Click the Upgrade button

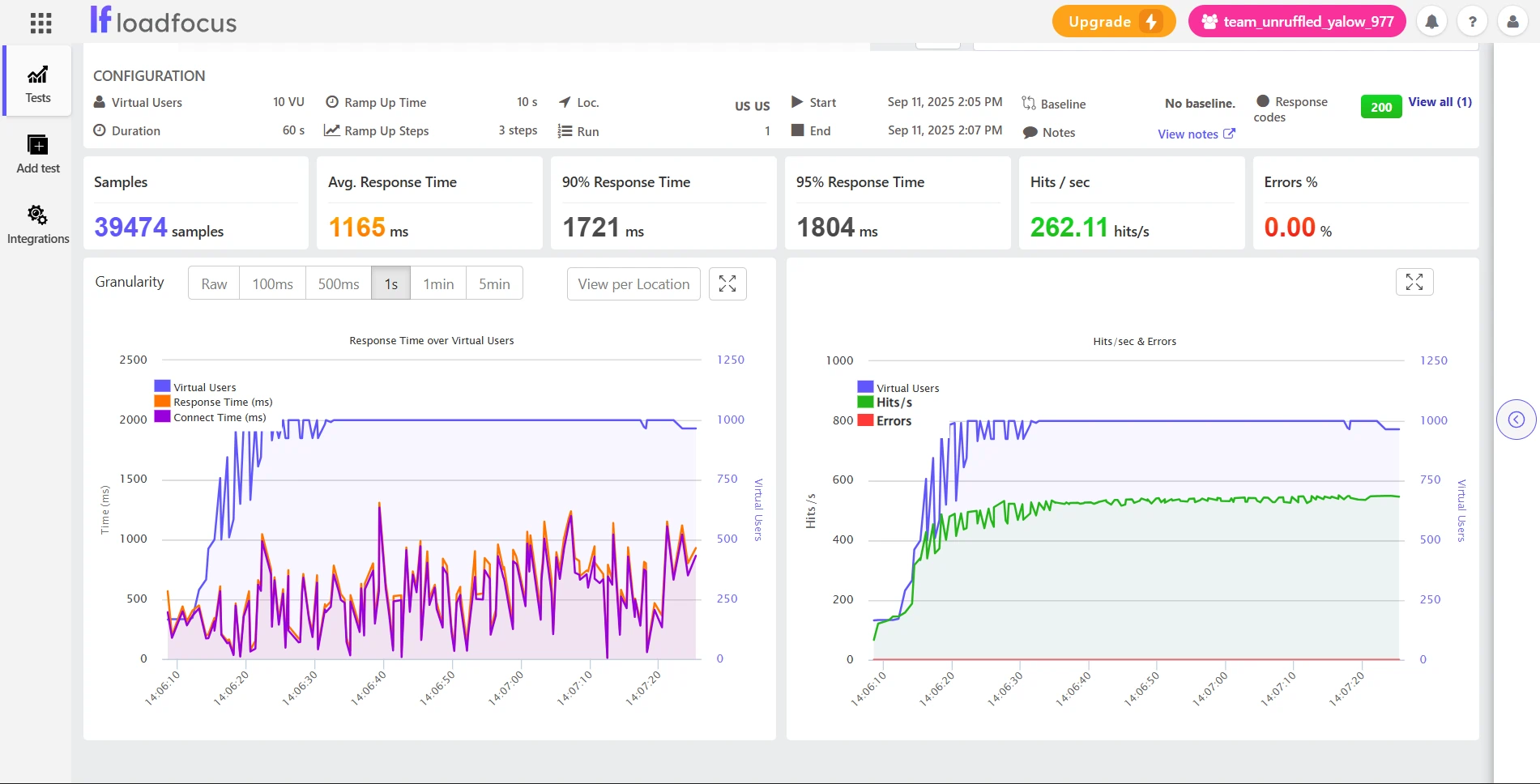tap(1113, 22)
